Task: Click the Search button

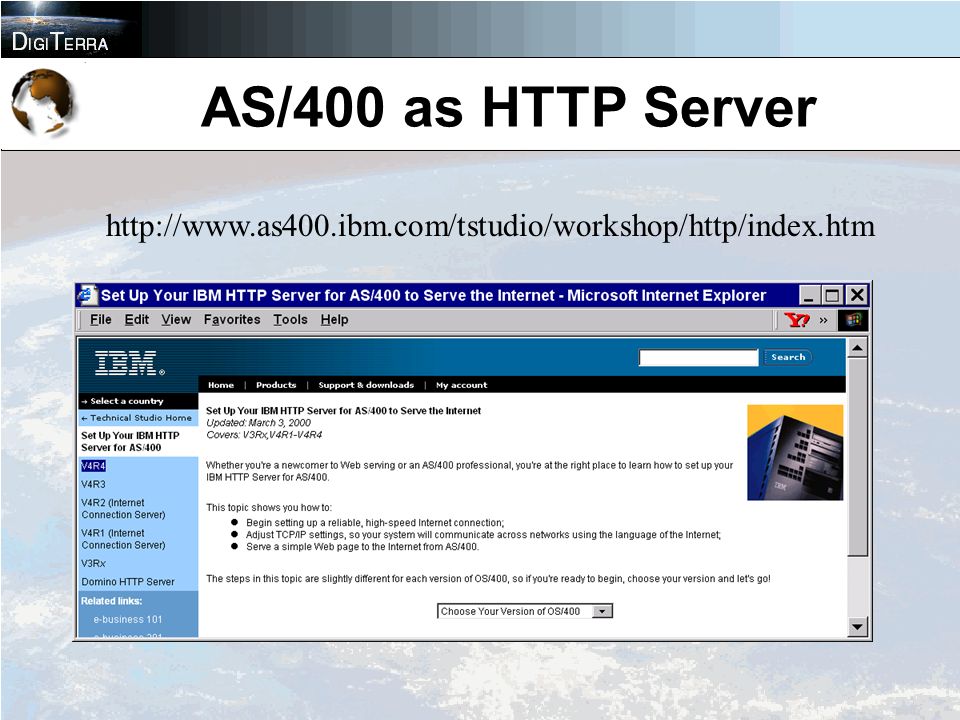Action: click(788, 357)
